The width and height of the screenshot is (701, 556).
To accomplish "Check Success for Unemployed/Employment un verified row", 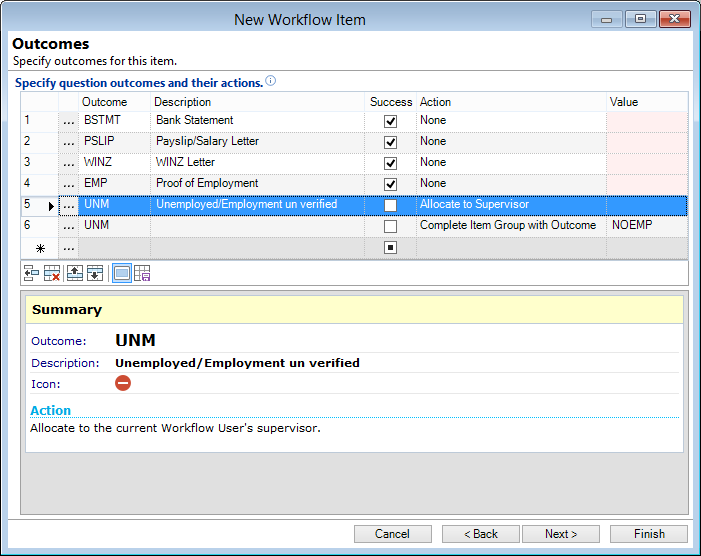I will (x=390, y=205).
